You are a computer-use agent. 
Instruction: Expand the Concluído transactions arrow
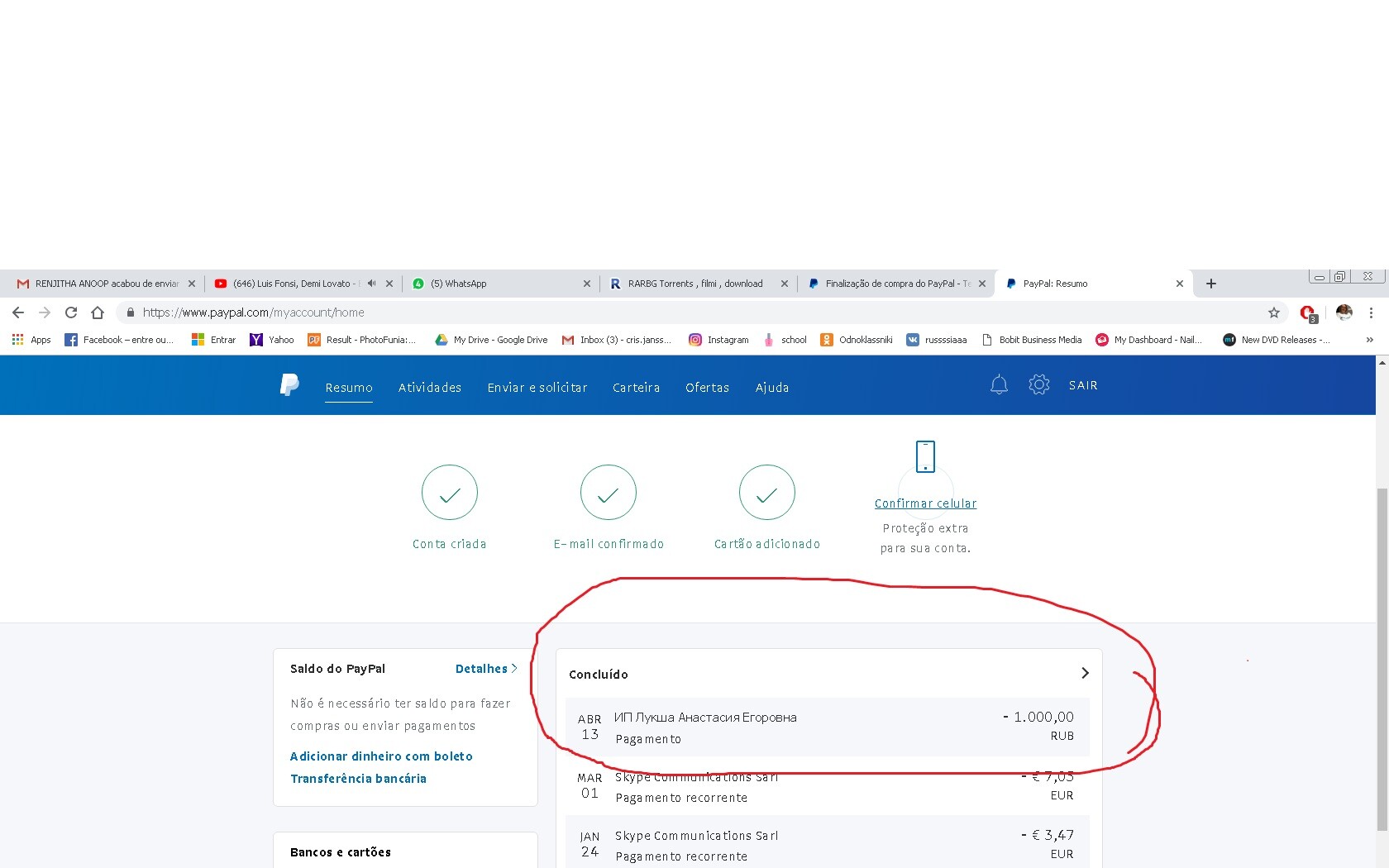tap(1085, 674)
